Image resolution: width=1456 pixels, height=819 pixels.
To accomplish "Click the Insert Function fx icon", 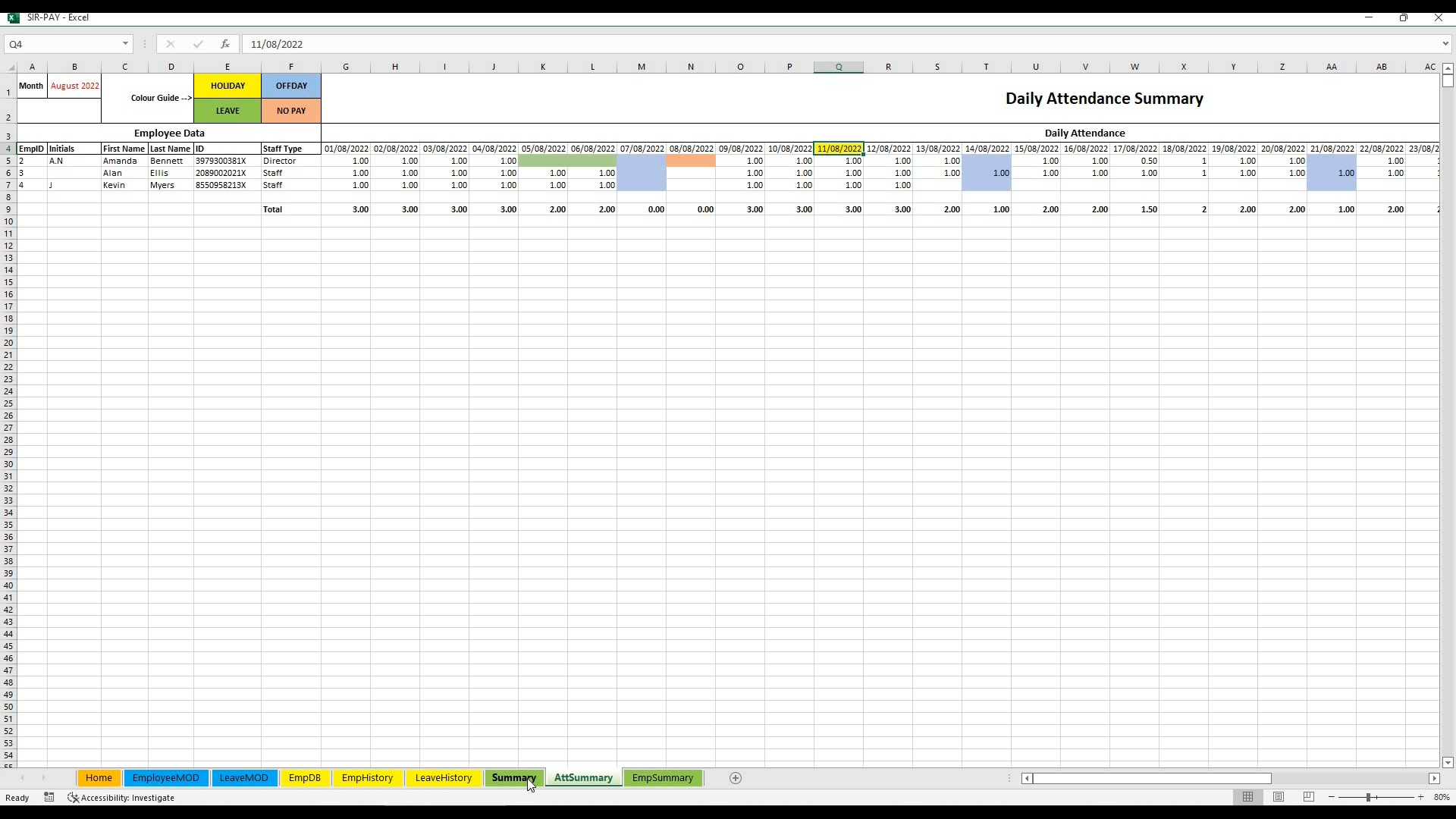I will tap(225, 44).
